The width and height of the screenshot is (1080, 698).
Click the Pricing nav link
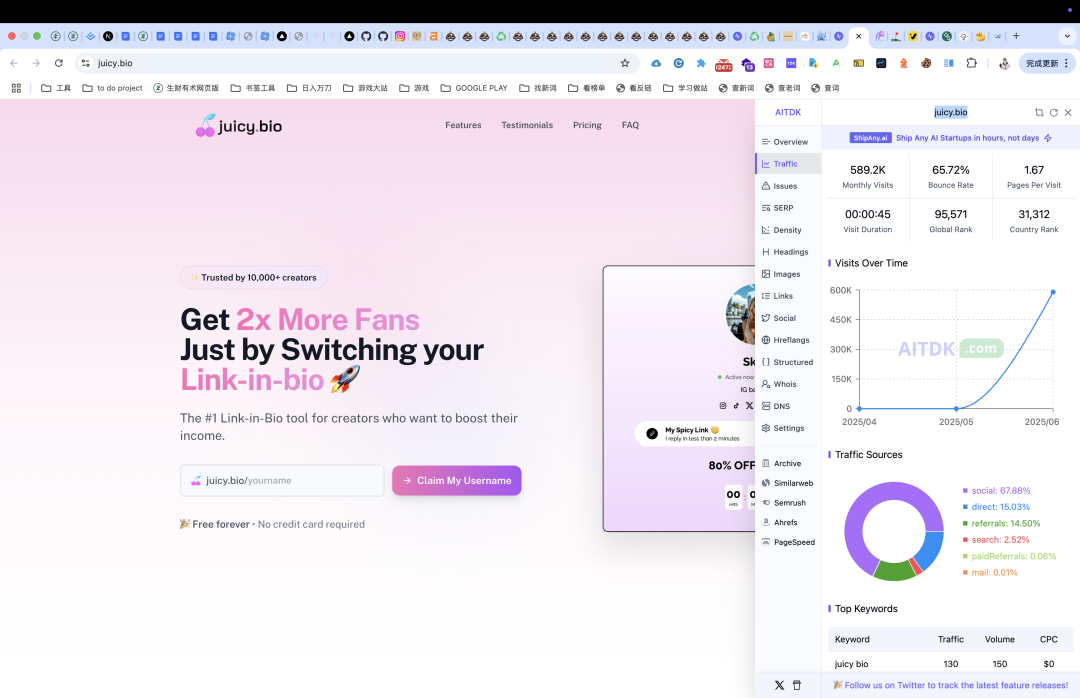tap(587, 125)
